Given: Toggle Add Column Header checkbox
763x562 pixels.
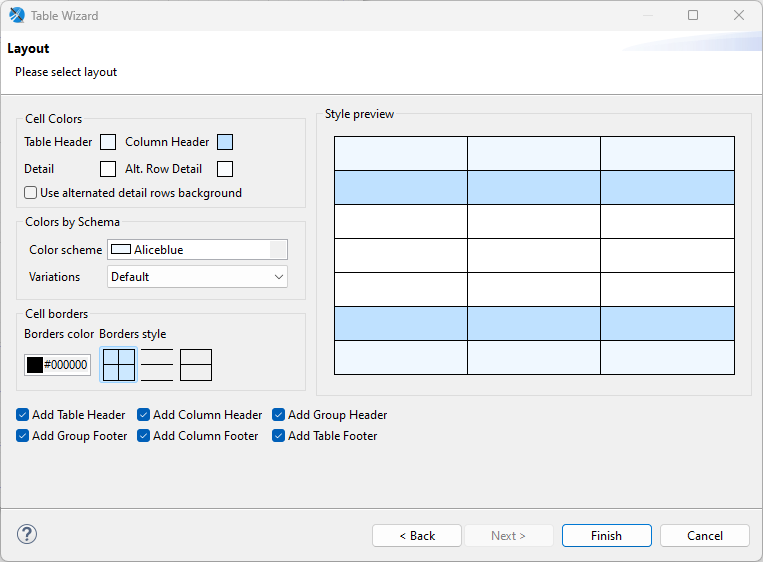Looking at the screenshot, I should point(144,415).
